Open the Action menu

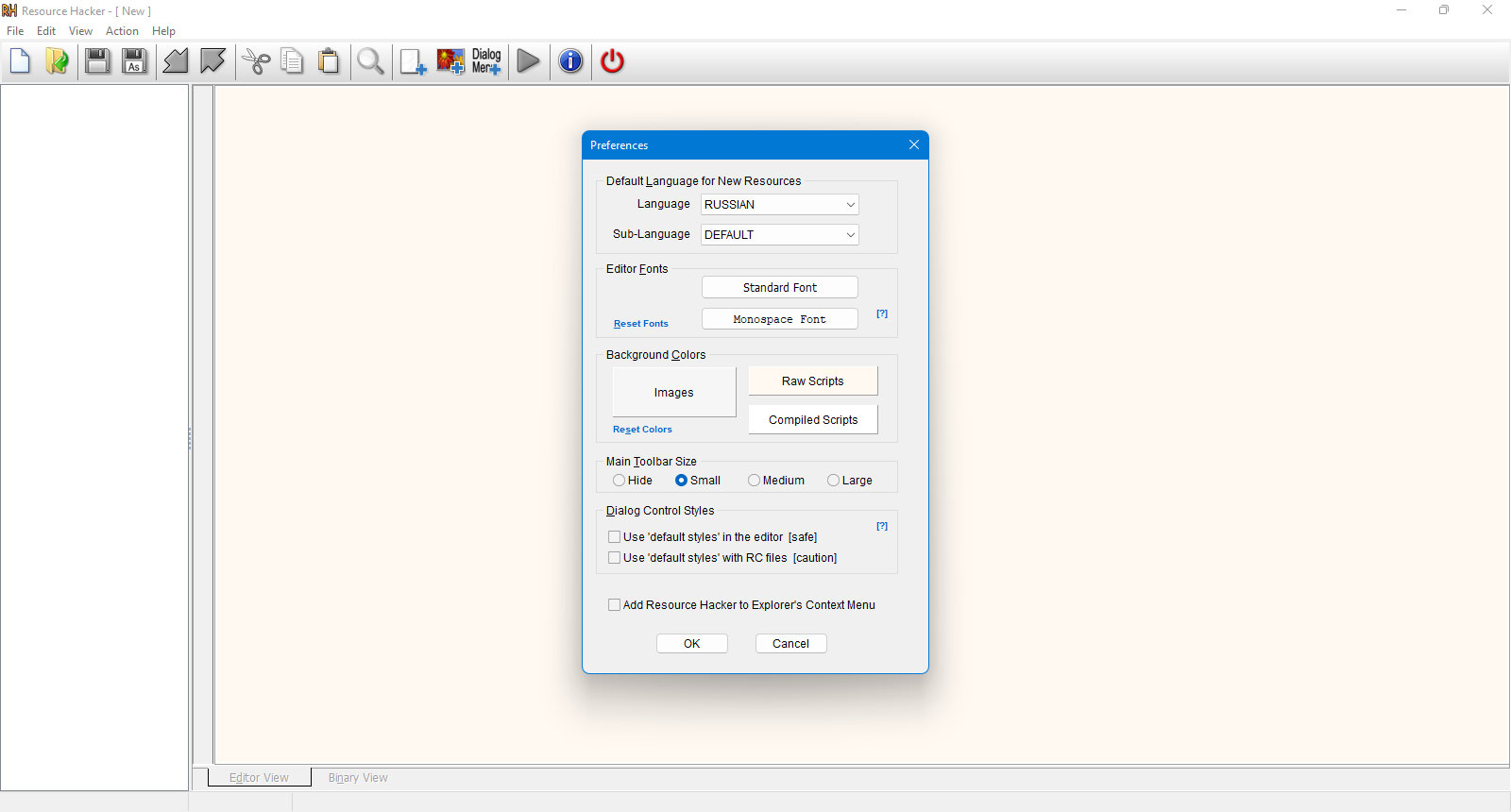click(122, 31)
